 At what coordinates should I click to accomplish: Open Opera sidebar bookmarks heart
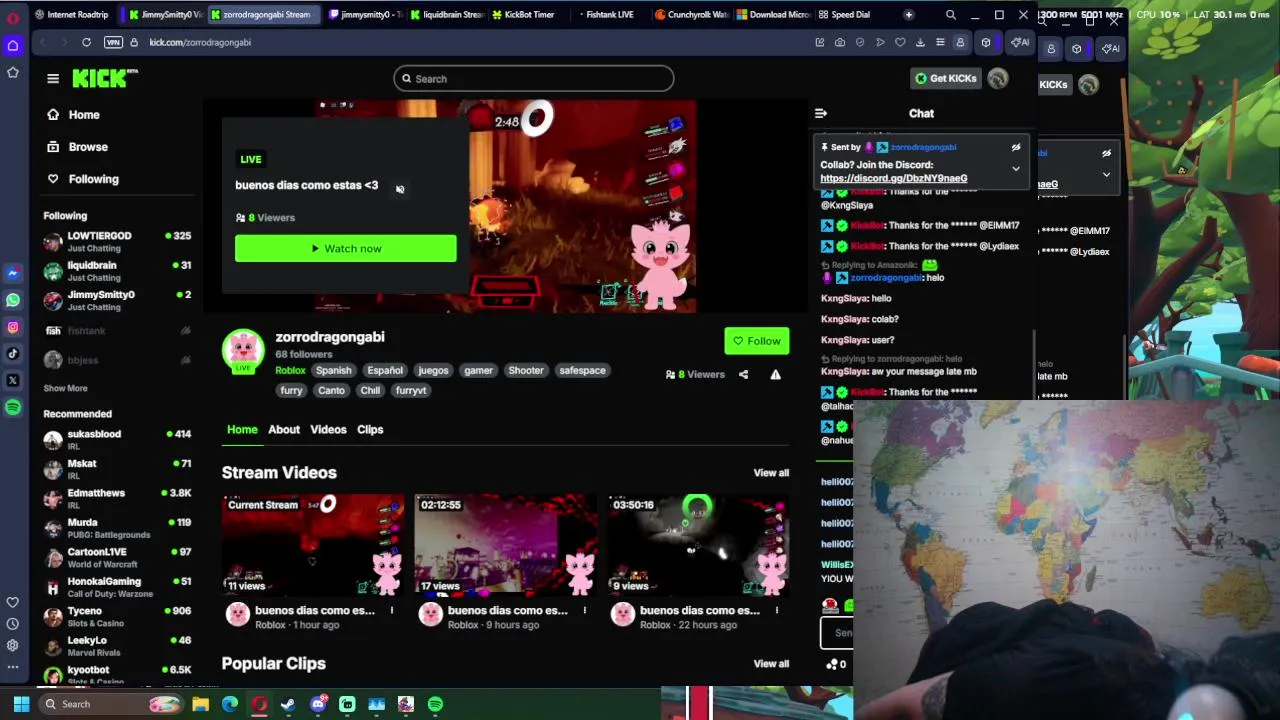[13, 602]
